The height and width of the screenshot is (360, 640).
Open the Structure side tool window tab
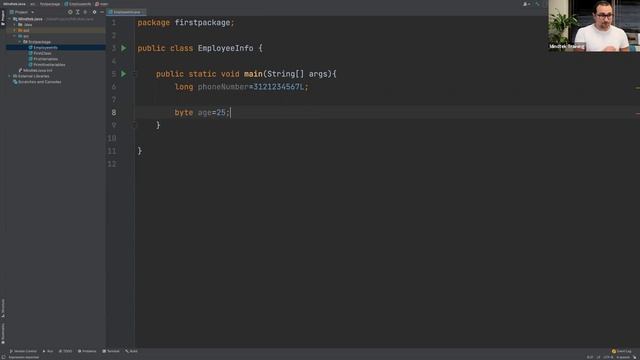tap(3, 308)
